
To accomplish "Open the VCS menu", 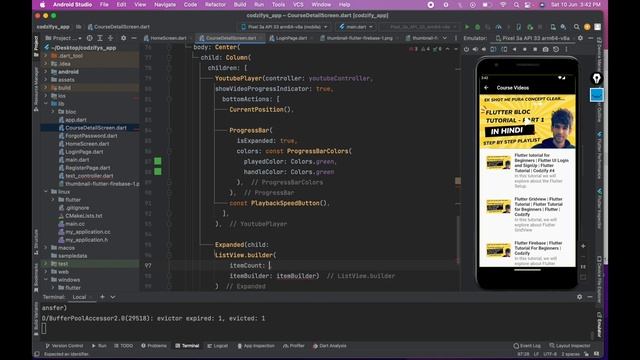I will (x=298, y=4).
